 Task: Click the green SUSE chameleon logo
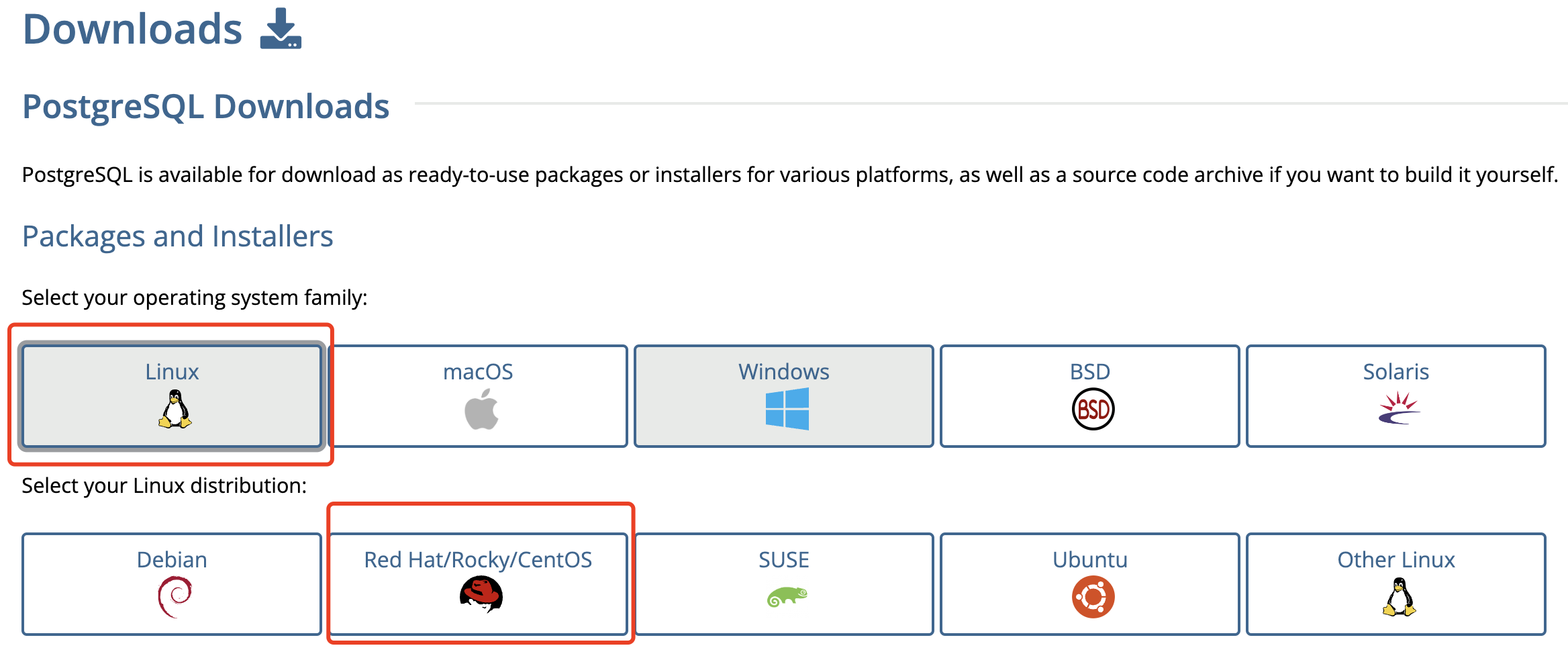[787, 596]
